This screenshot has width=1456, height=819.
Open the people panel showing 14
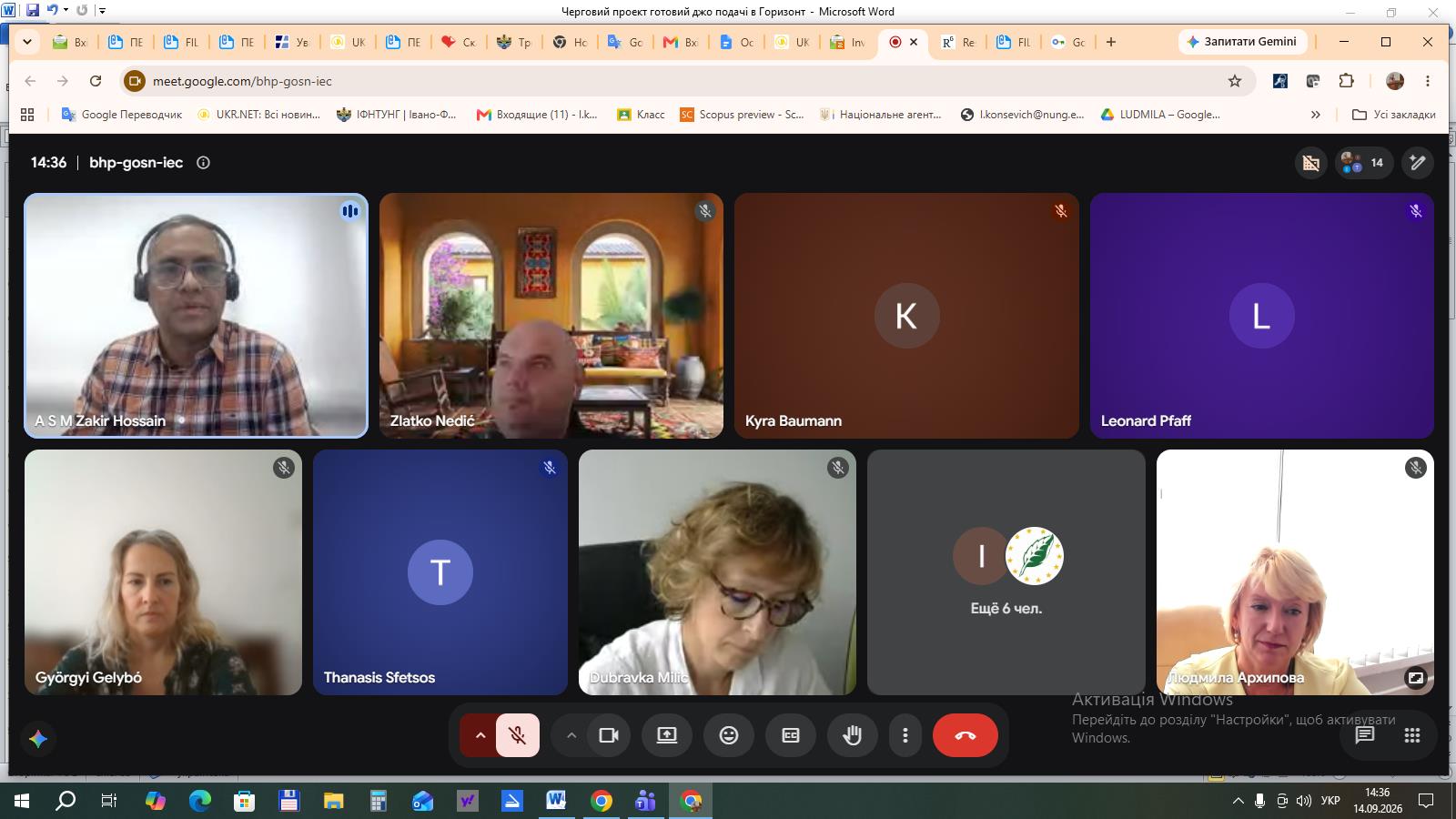pyautogui.click(x=1363, y=163)
